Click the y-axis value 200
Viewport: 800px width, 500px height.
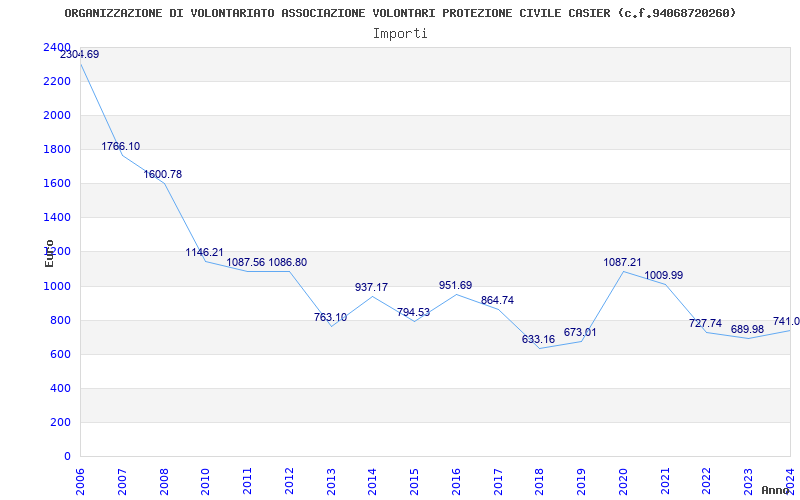coord(60,422)
